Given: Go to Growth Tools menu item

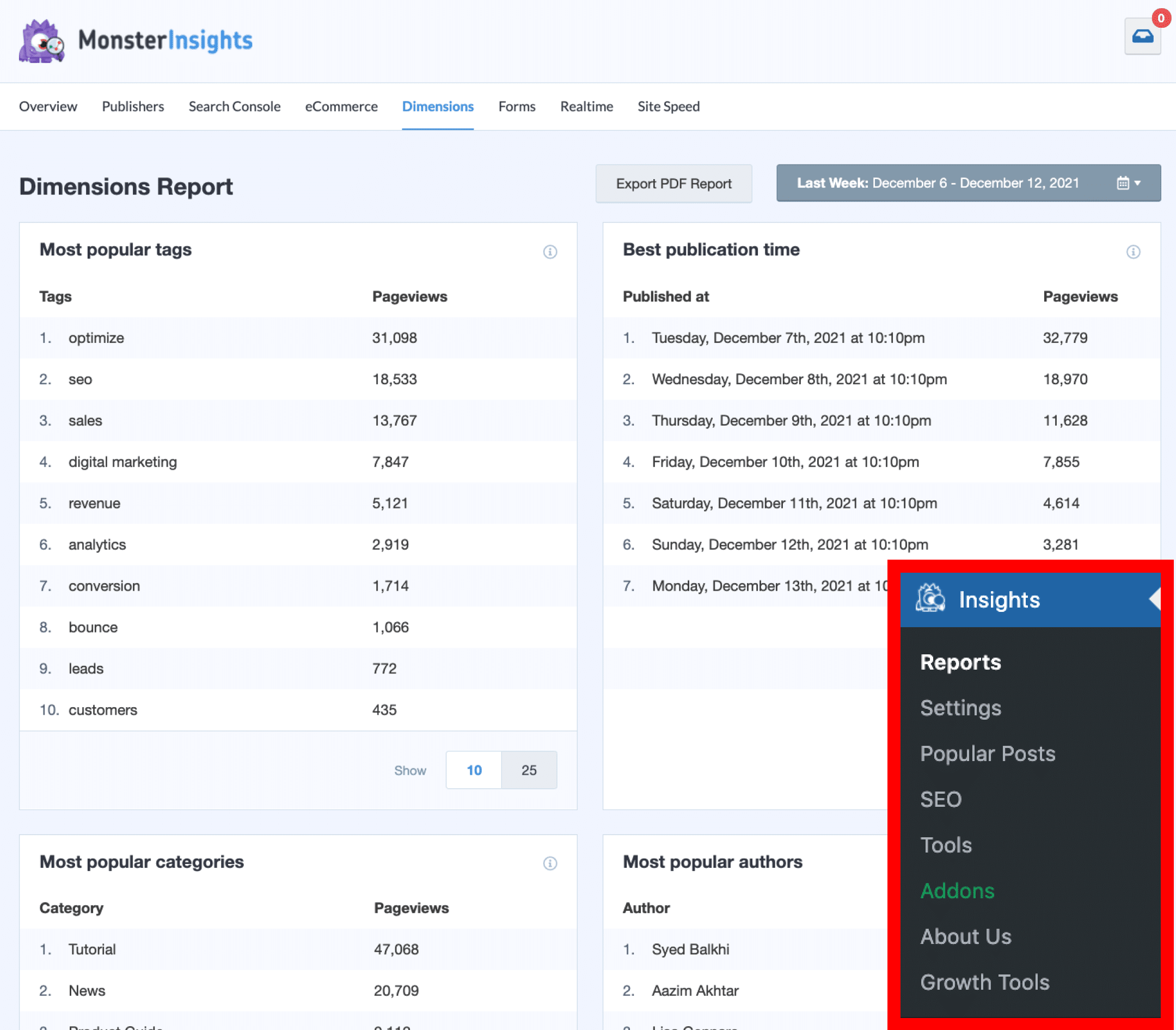Looking at the screenshot, I should tap(984, 982).
